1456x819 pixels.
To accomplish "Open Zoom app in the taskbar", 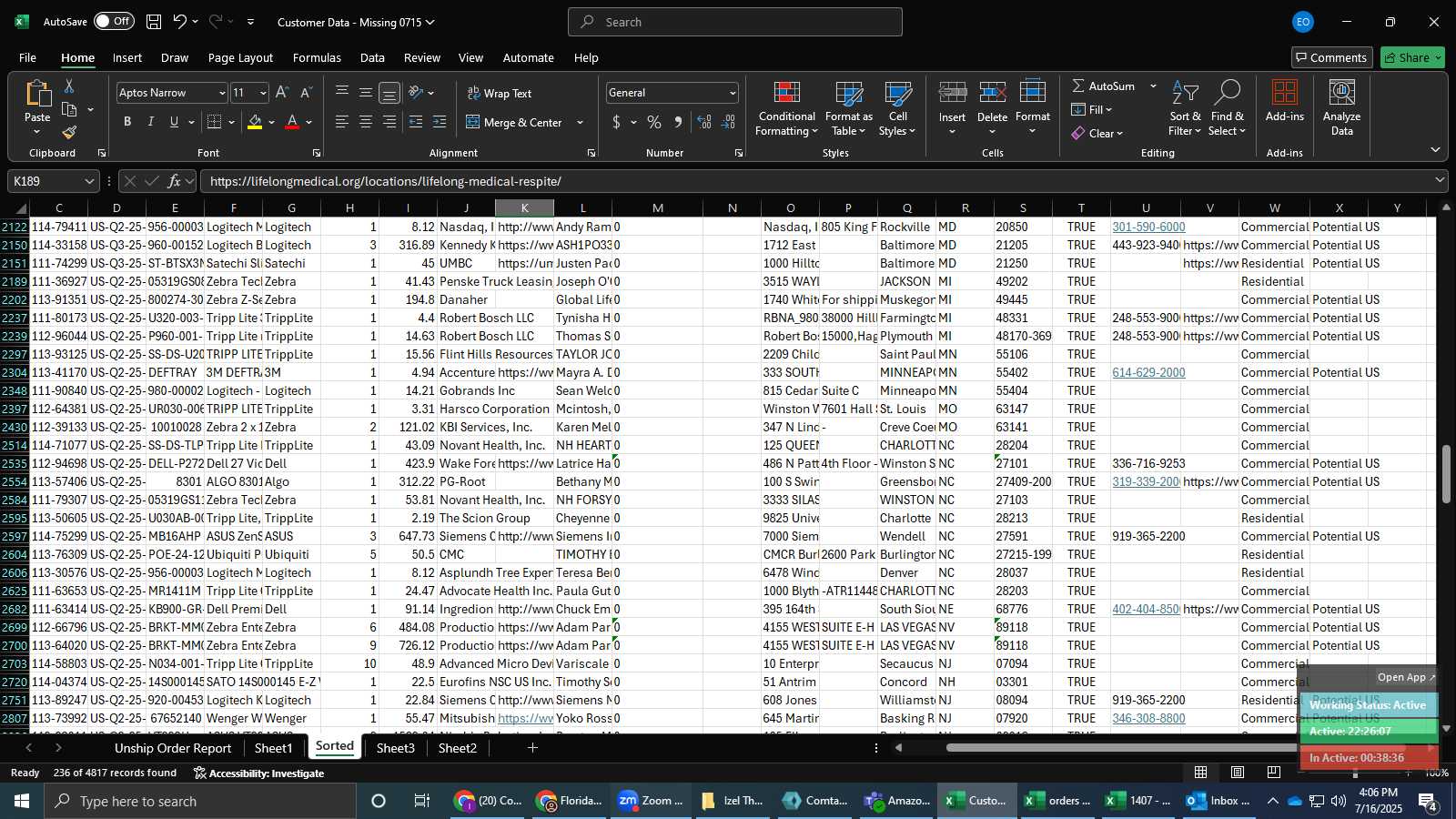I will (650, 801).
